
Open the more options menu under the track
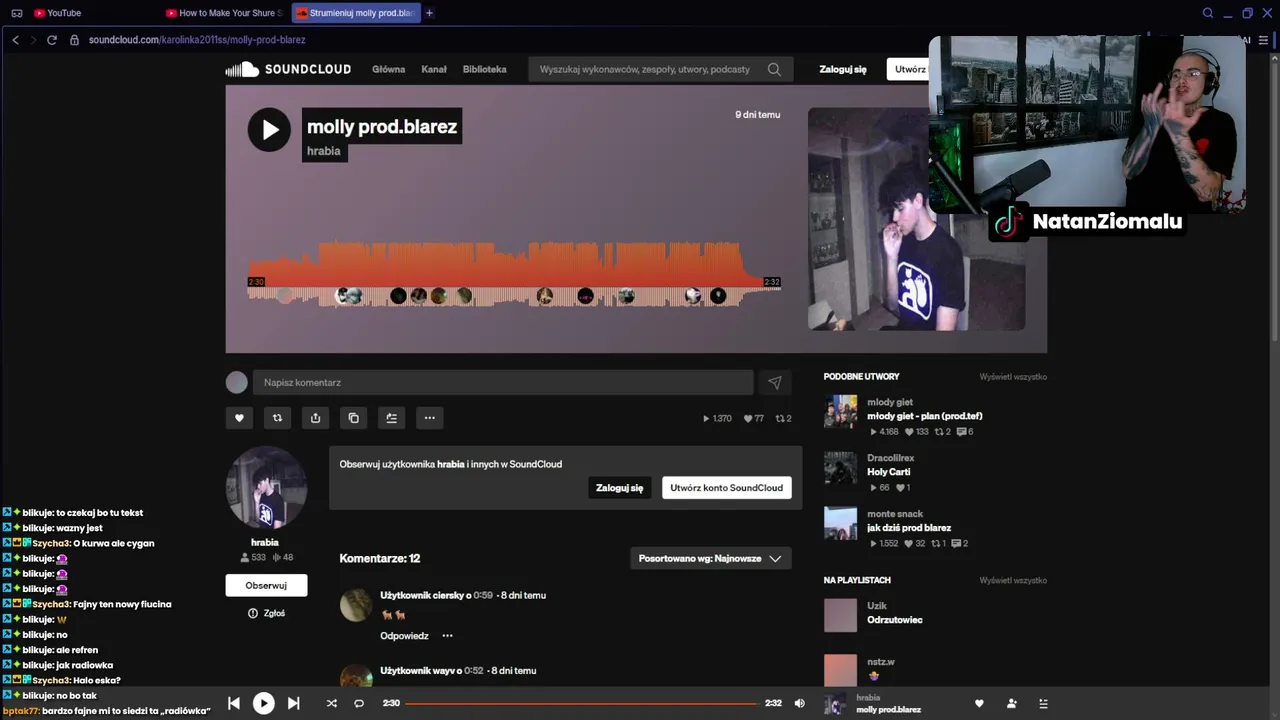[x=429, y=418]
